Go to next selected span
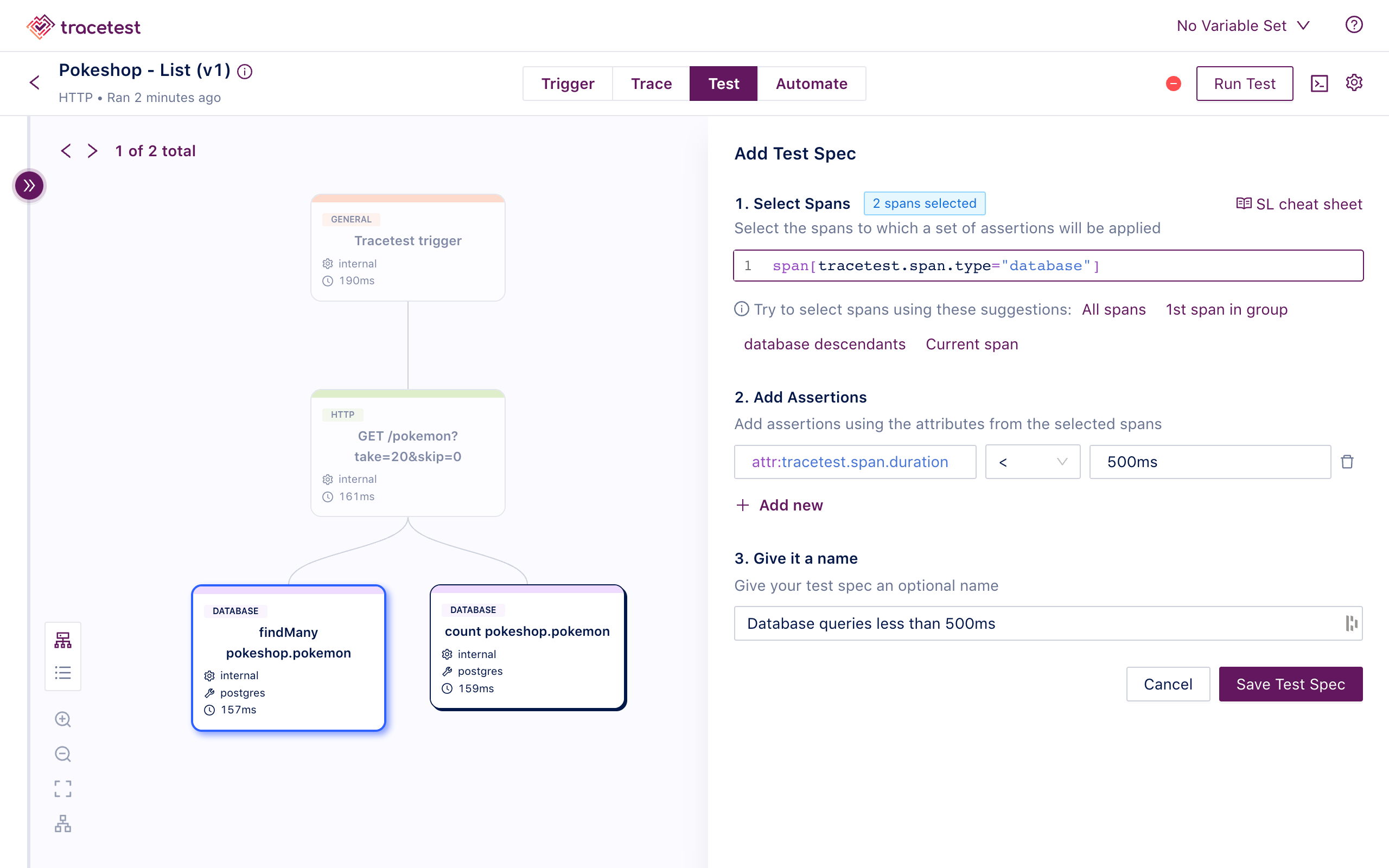 pos(92,151)
